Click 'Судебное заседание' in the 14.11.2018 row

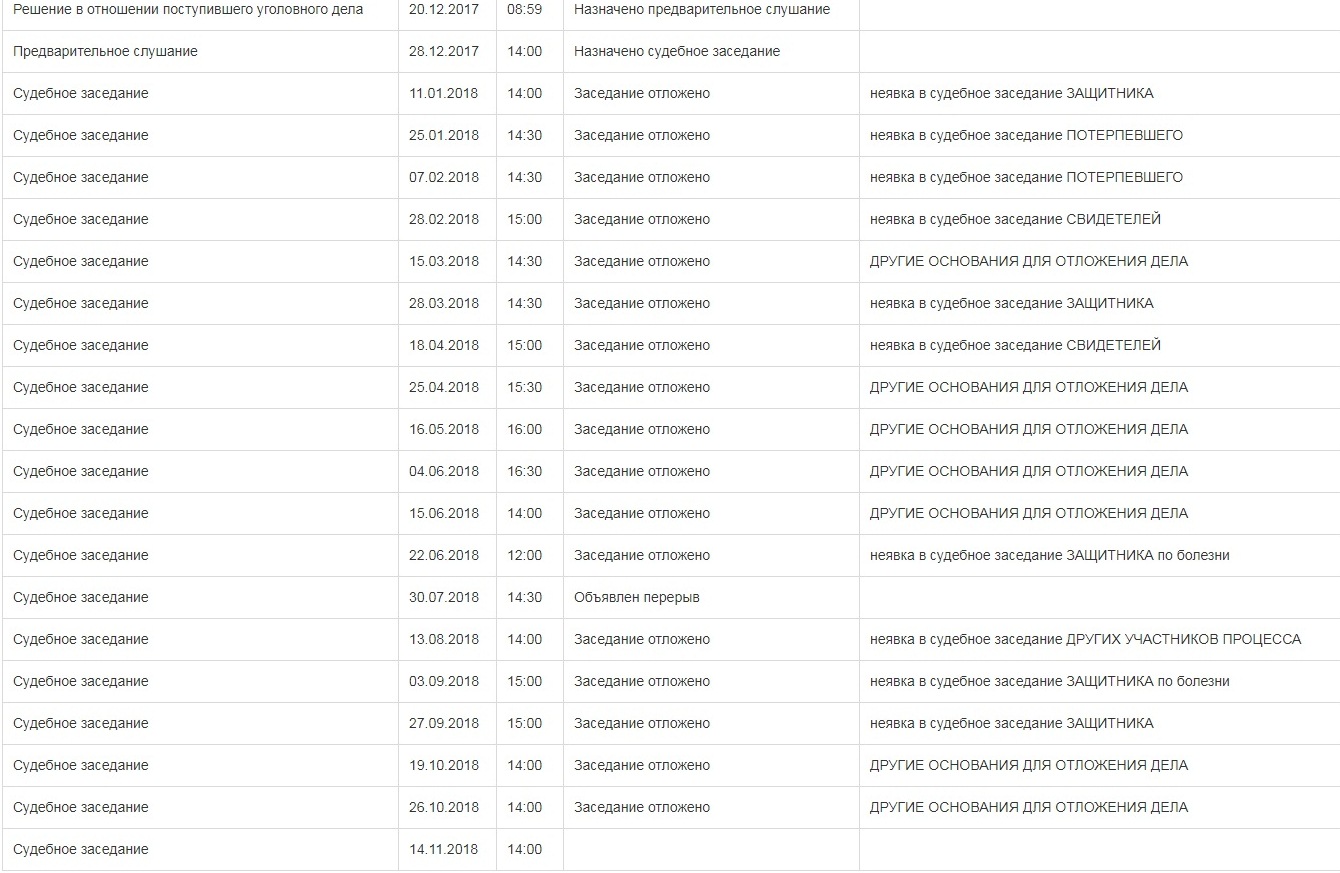click(81, 849)
